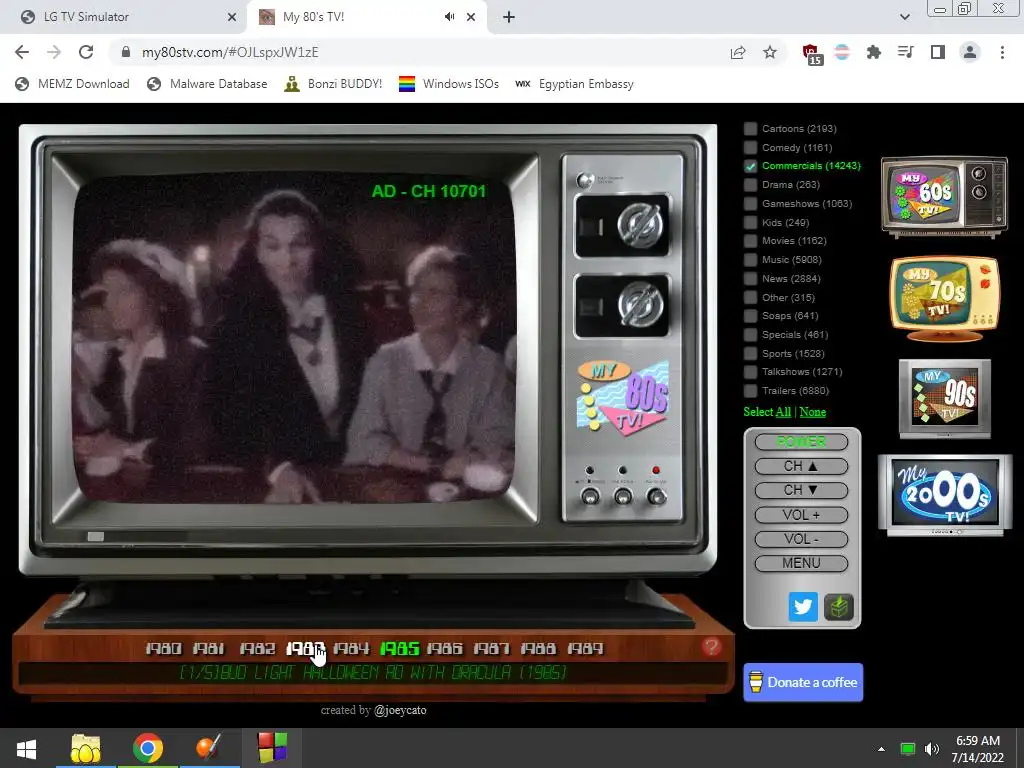
Task: Select year 1986 on the dial
Action: pos(445,648)
